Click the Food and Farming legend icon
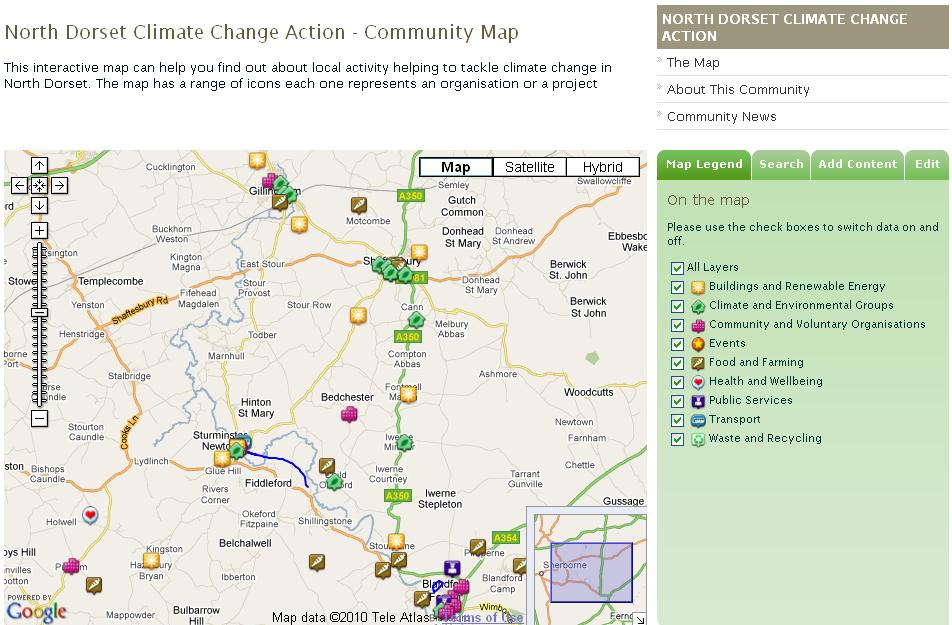Image resolution: width=952 pixels, height=625 pixels. click(698, 363)
